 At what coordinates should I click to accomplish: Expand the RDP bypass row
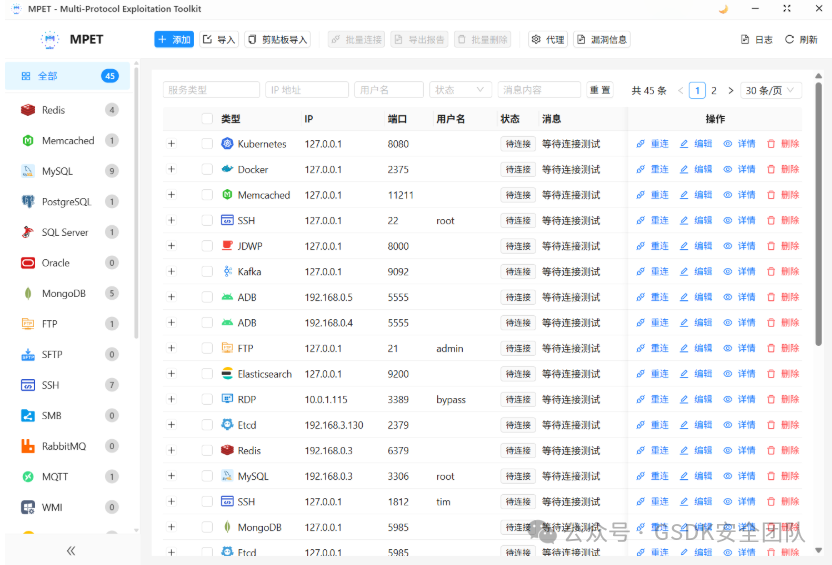(x=171, y=399)
